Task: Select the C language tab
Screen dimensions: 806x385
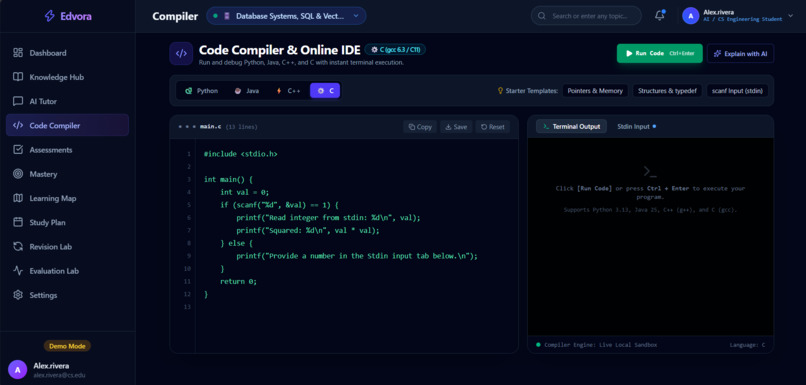Action: point(325,90)
